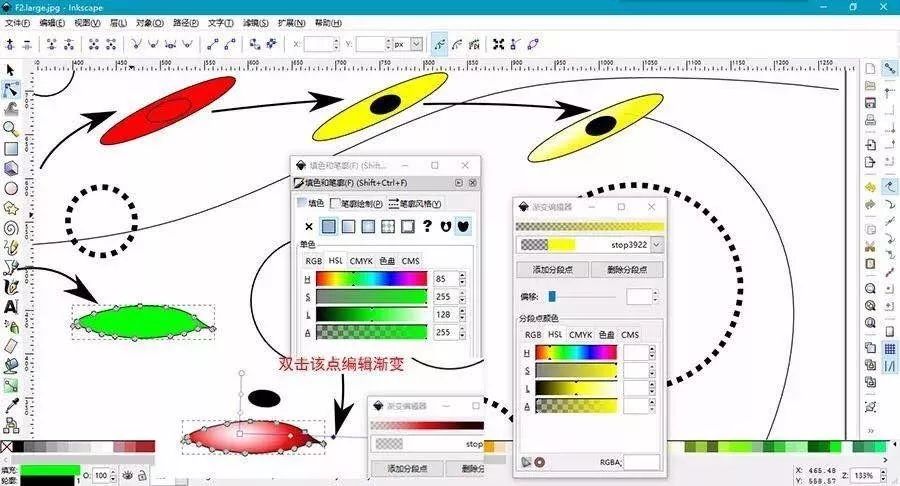Select the color dropper tool

pos(10,405)
